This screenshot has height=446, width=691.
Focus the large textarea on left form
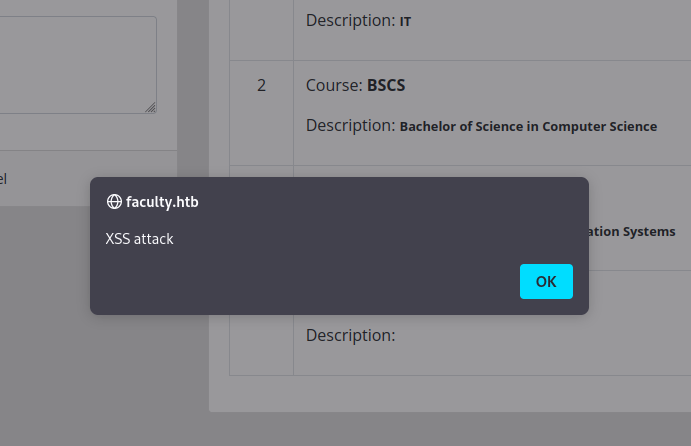pyautogui.click(x=70, y=64)
